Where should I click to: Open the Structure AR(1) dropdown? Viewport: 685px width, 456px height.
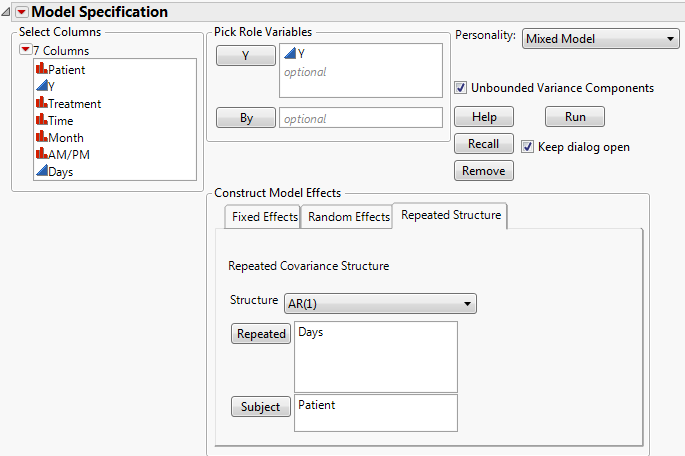pos(381,304)
